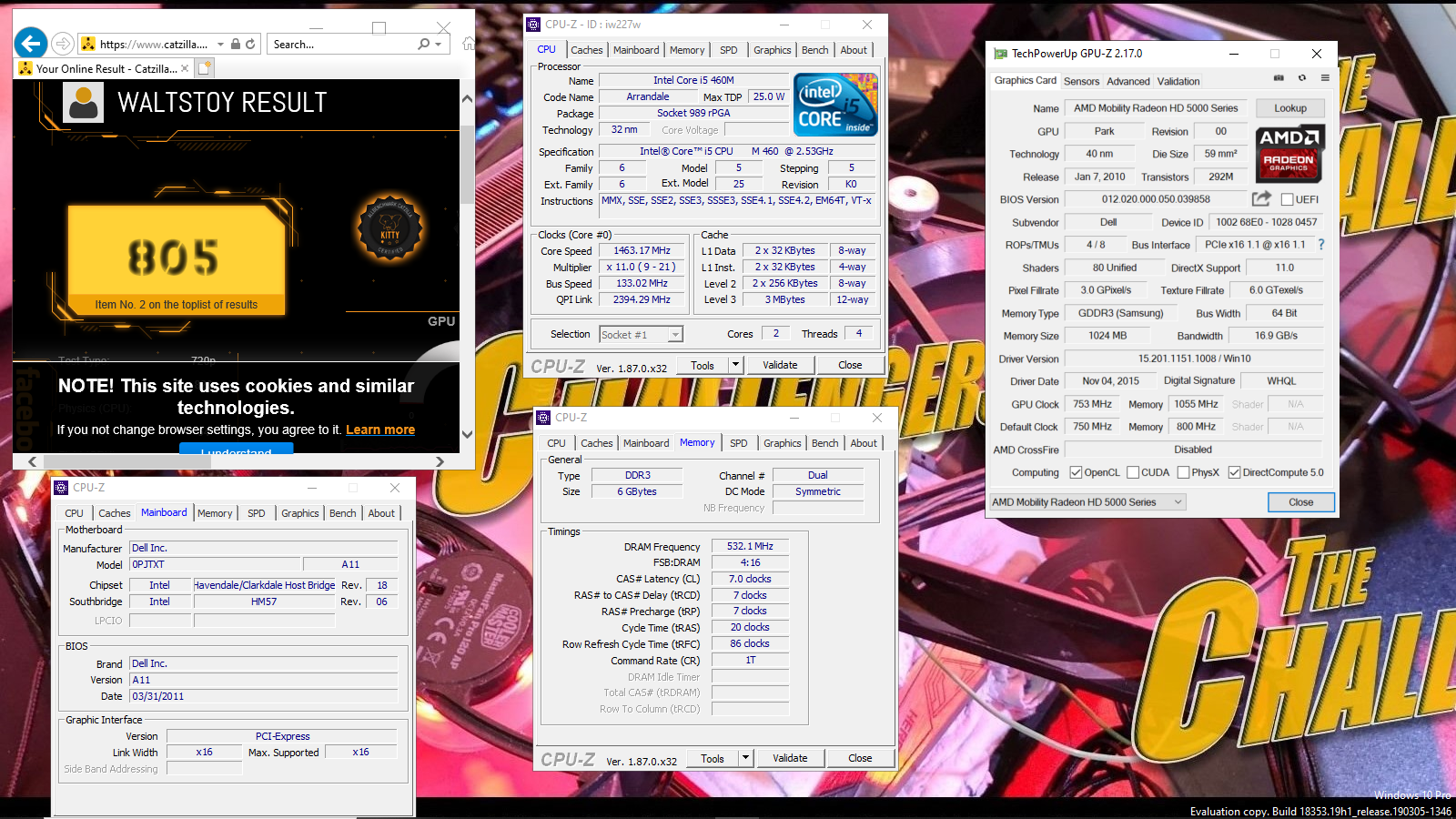Viewport: 1456px width, 819px height.
Task: Go back in the Catzilla browser window
Action: [31, 43]
